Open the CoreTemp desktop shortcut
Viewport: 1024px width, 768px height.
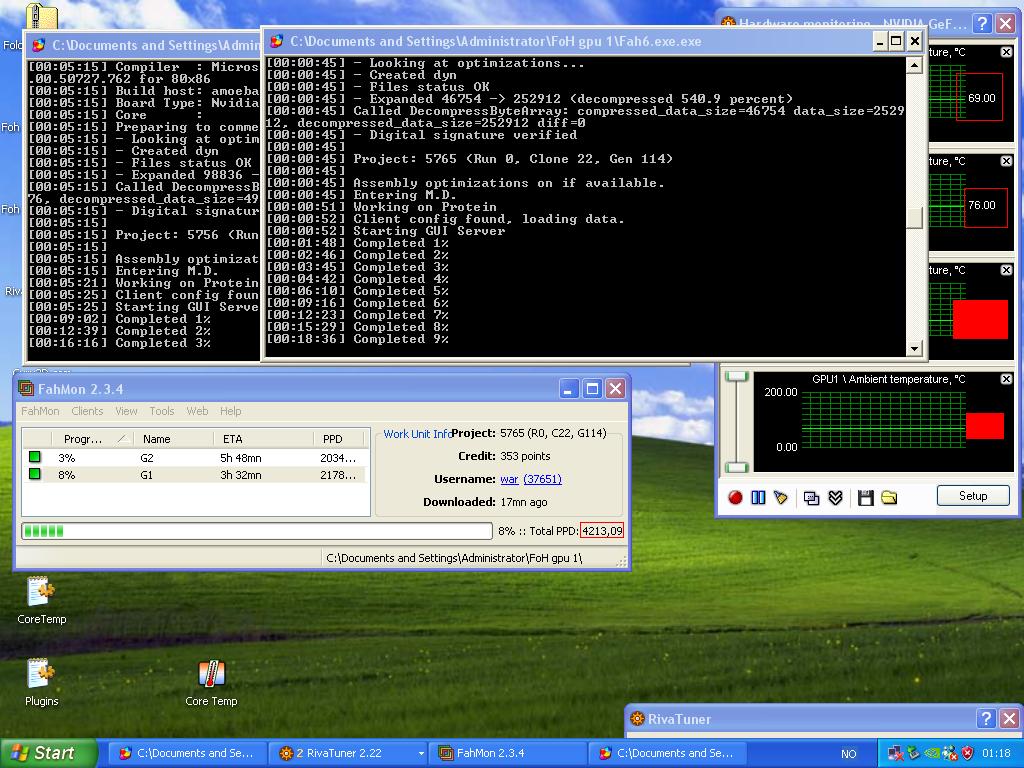pyautogui.click(x=41, y=600)
